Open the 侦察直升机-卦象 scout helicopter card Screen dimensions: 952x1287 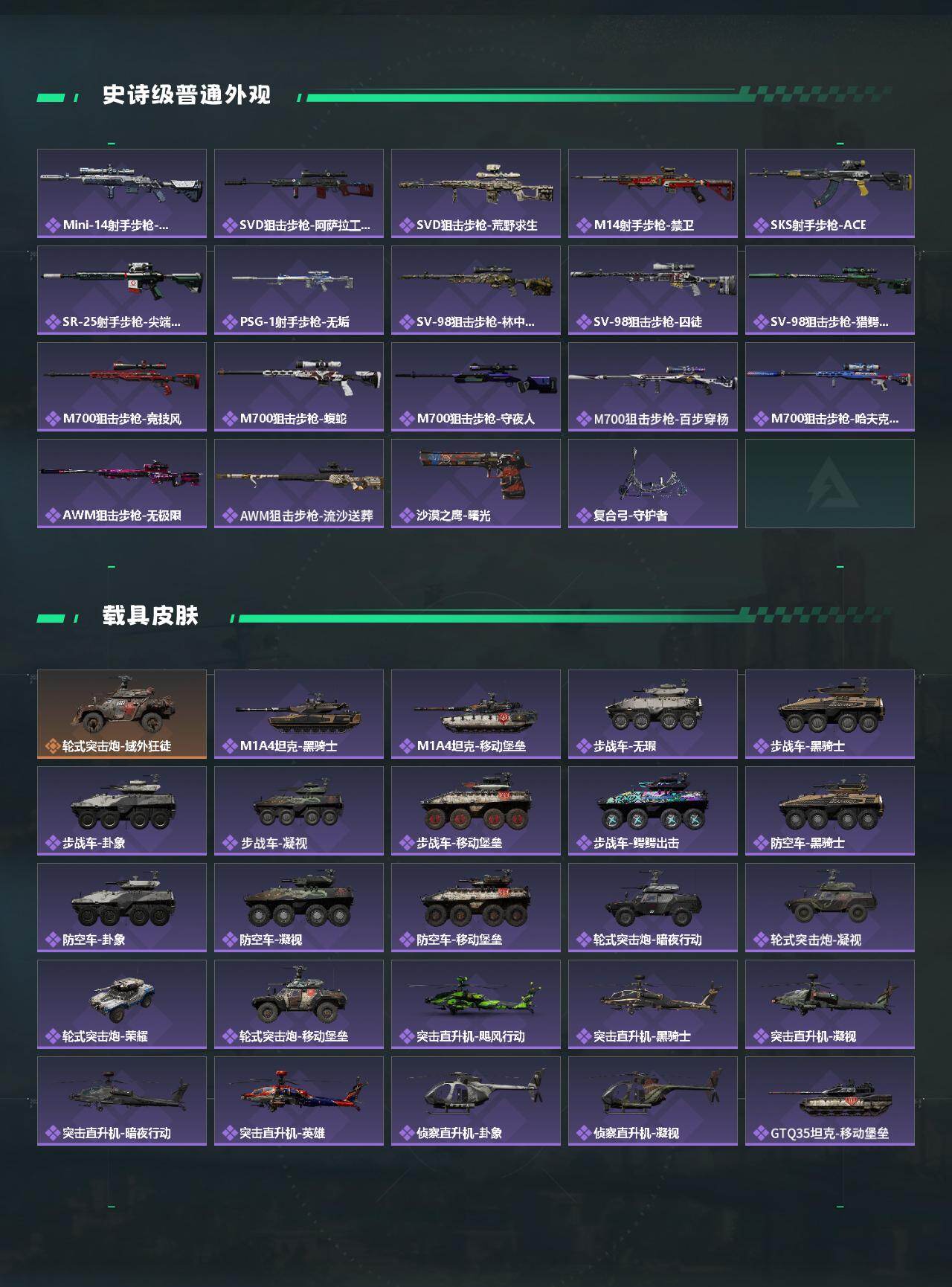coord(476,1101)
